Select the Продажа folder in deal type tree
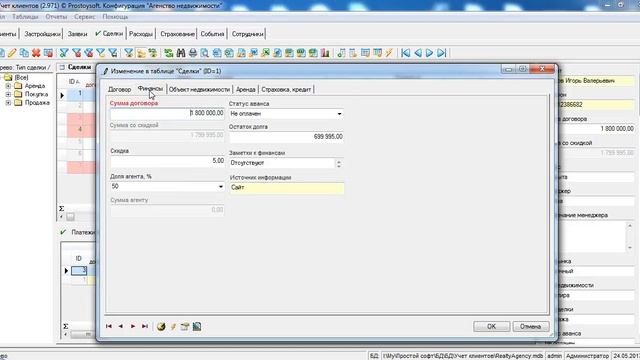This screenshot has height=360, width=640. coord(37,102)
